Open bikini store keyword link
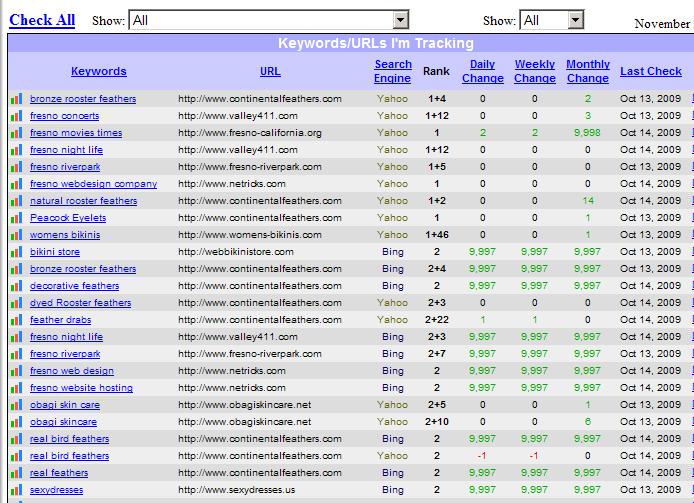Viewport: 694px width, 503px height. click(55, 252)
